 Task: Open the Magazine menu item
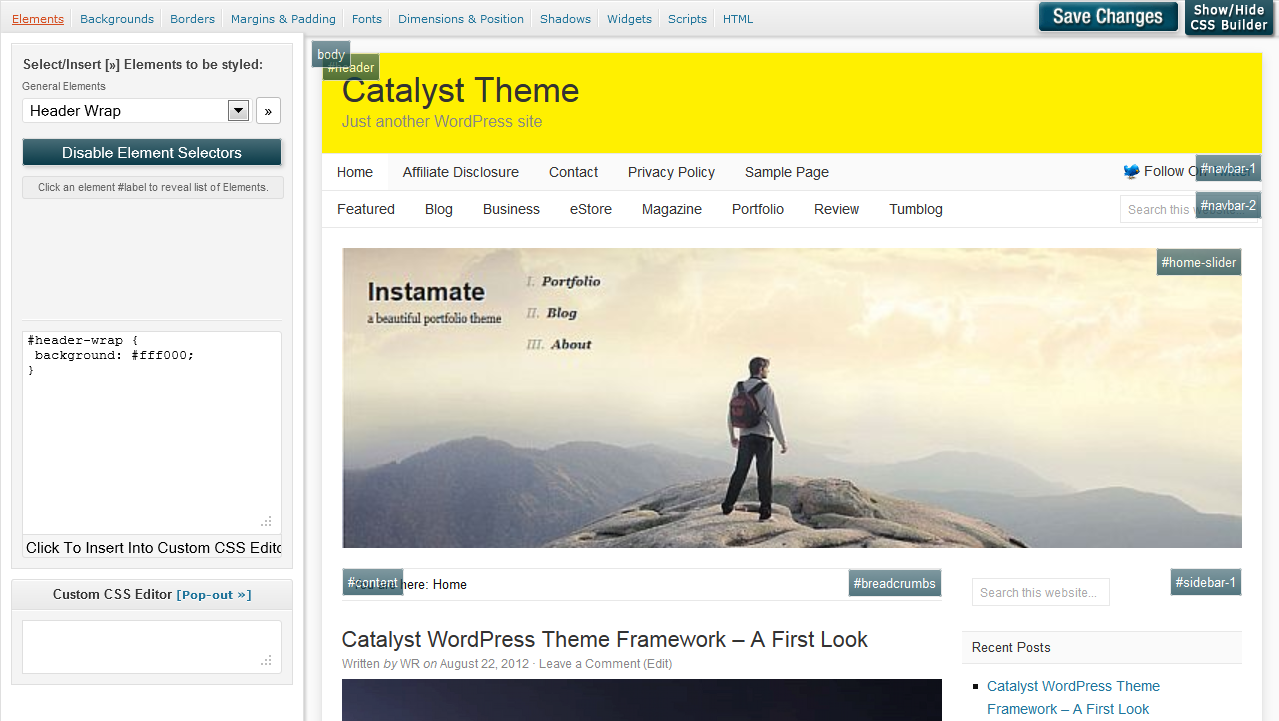[x=672, y=209]
